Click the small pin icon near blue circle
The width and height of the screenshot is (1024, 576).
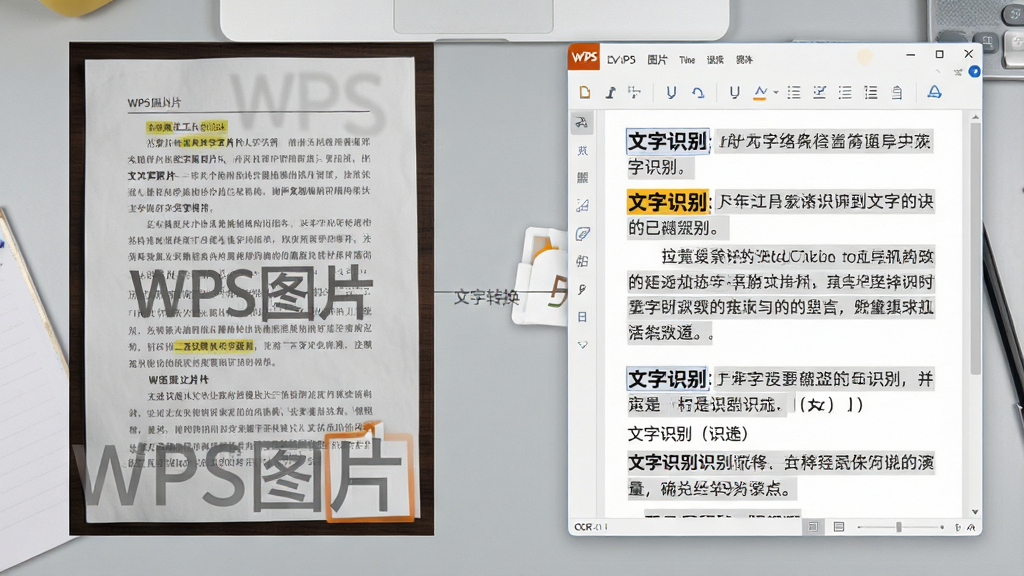958,72
